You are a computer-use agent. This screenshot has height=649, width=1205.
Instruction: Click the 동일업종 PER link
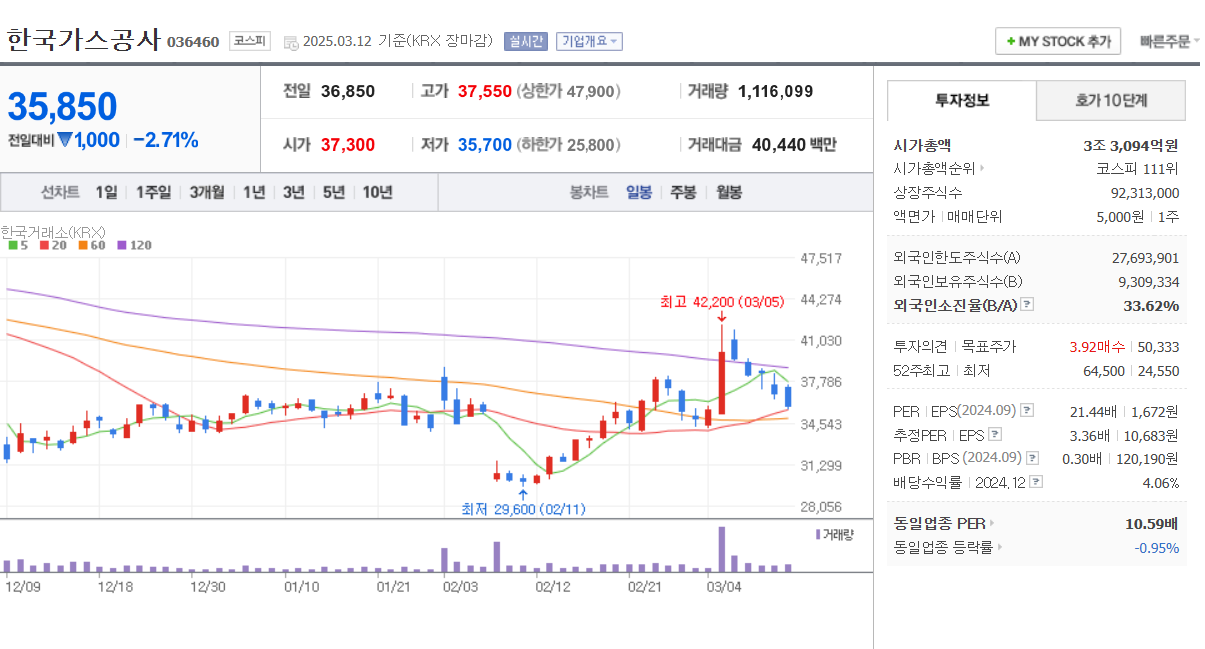(x=939, y=523)
